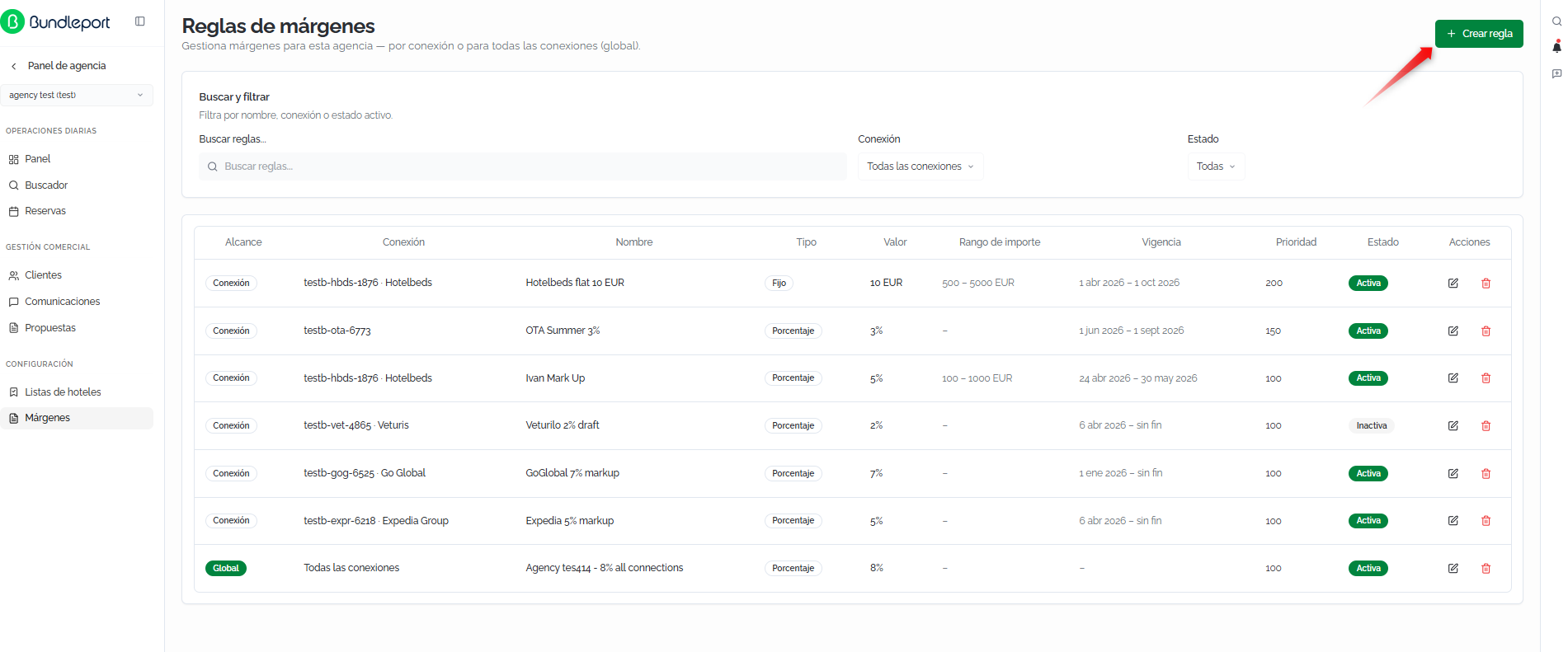
Task: Click the testb-gog-6525 · Go Global cell
Action: (x=365, y=473)
